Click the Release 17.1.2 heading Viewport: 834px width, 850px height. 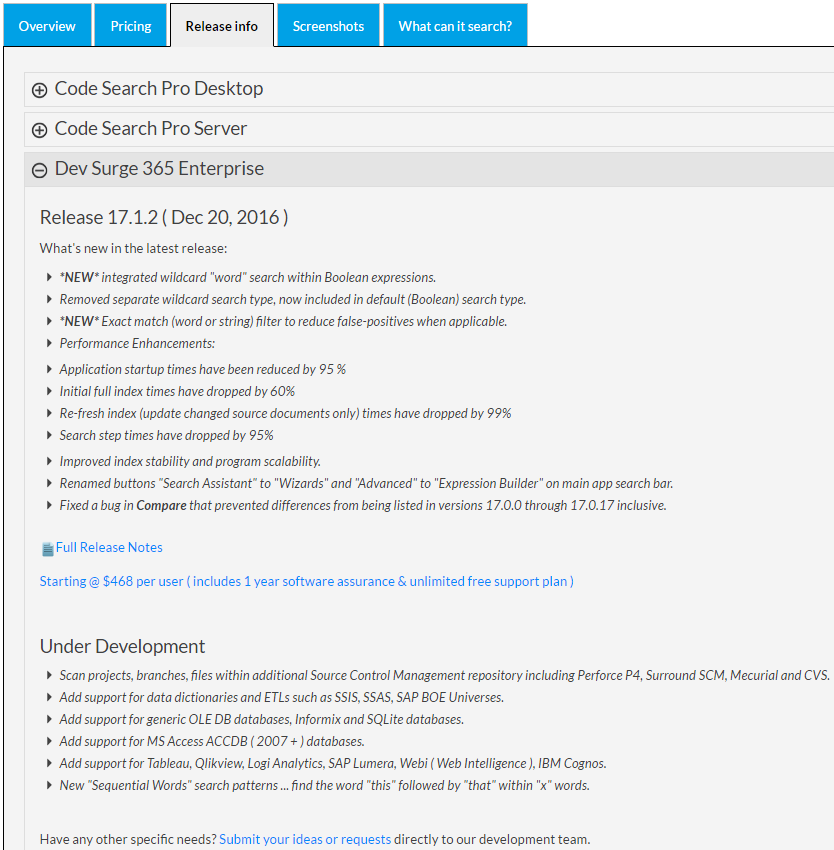[164, 217]
